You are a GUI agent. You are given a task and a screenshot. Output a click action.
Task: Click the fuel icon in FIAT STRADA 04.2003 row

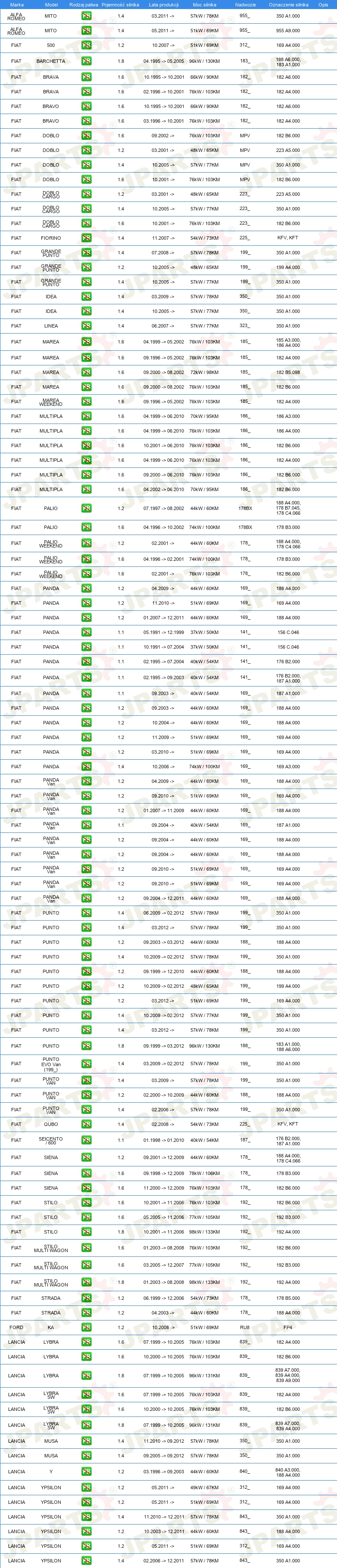point(87,1313)
